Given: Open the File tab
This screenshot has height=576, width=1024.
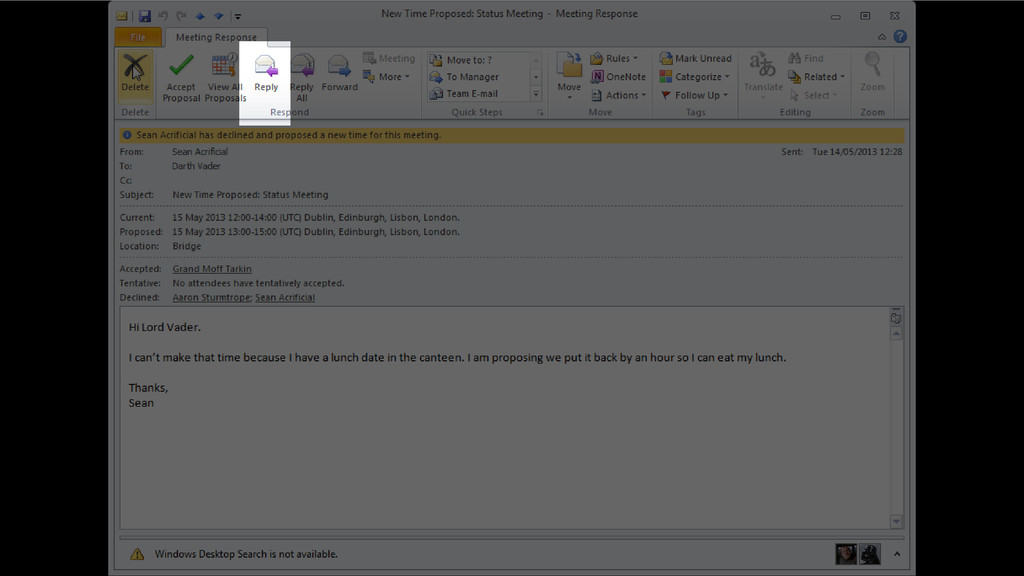Looking at the screenshot, I should tap(138, 37).
